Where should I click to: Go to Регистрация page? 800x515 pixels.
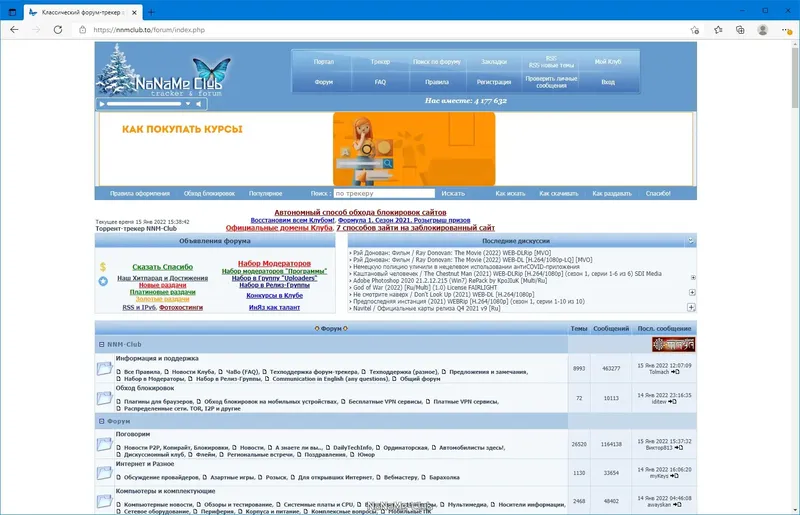coord(494,82)
